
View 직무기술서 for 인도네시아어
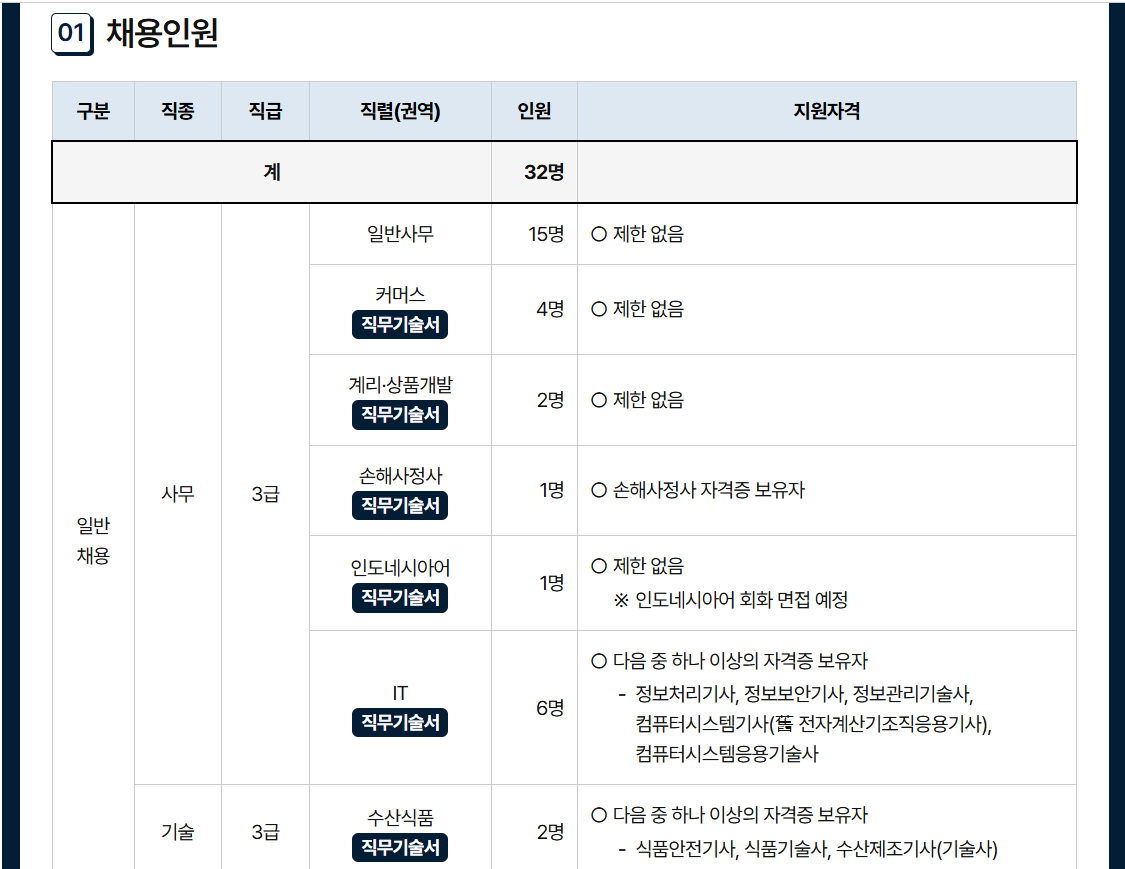[400, 598]
